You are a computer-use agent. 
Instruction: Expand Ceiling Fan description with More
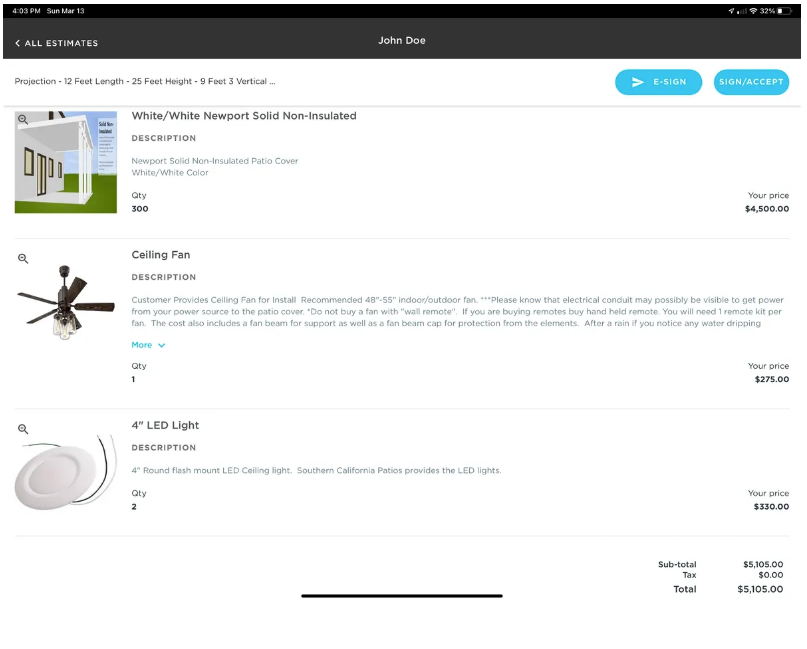click(x=148, y=345)
